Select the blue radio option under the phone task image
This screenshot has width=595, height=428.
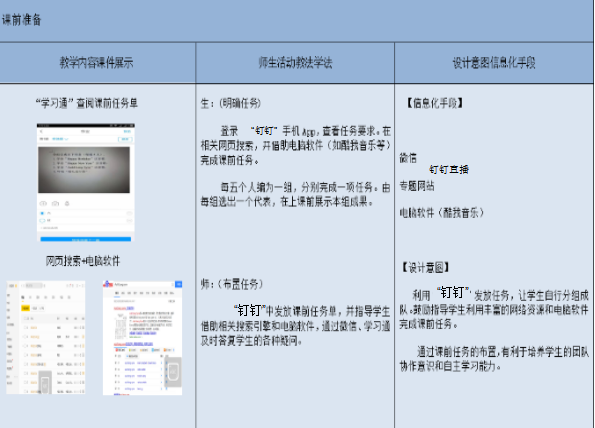pyautogui.click(x=42, y=213)
